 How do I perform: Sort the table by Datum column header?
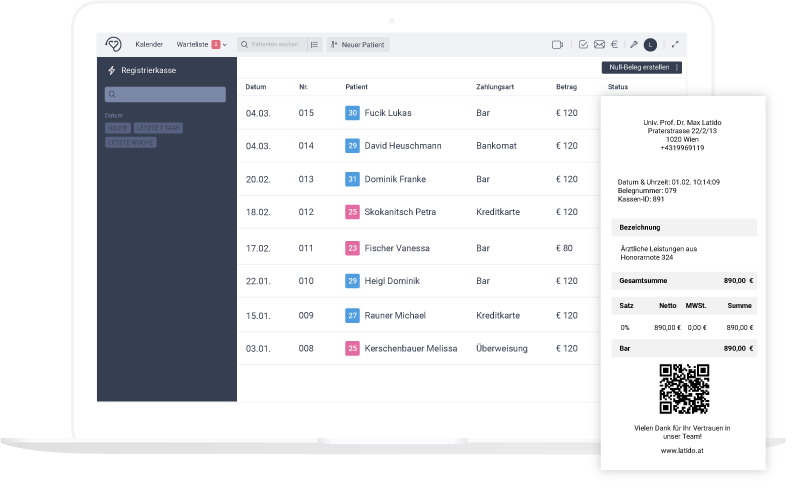(256, 87)
